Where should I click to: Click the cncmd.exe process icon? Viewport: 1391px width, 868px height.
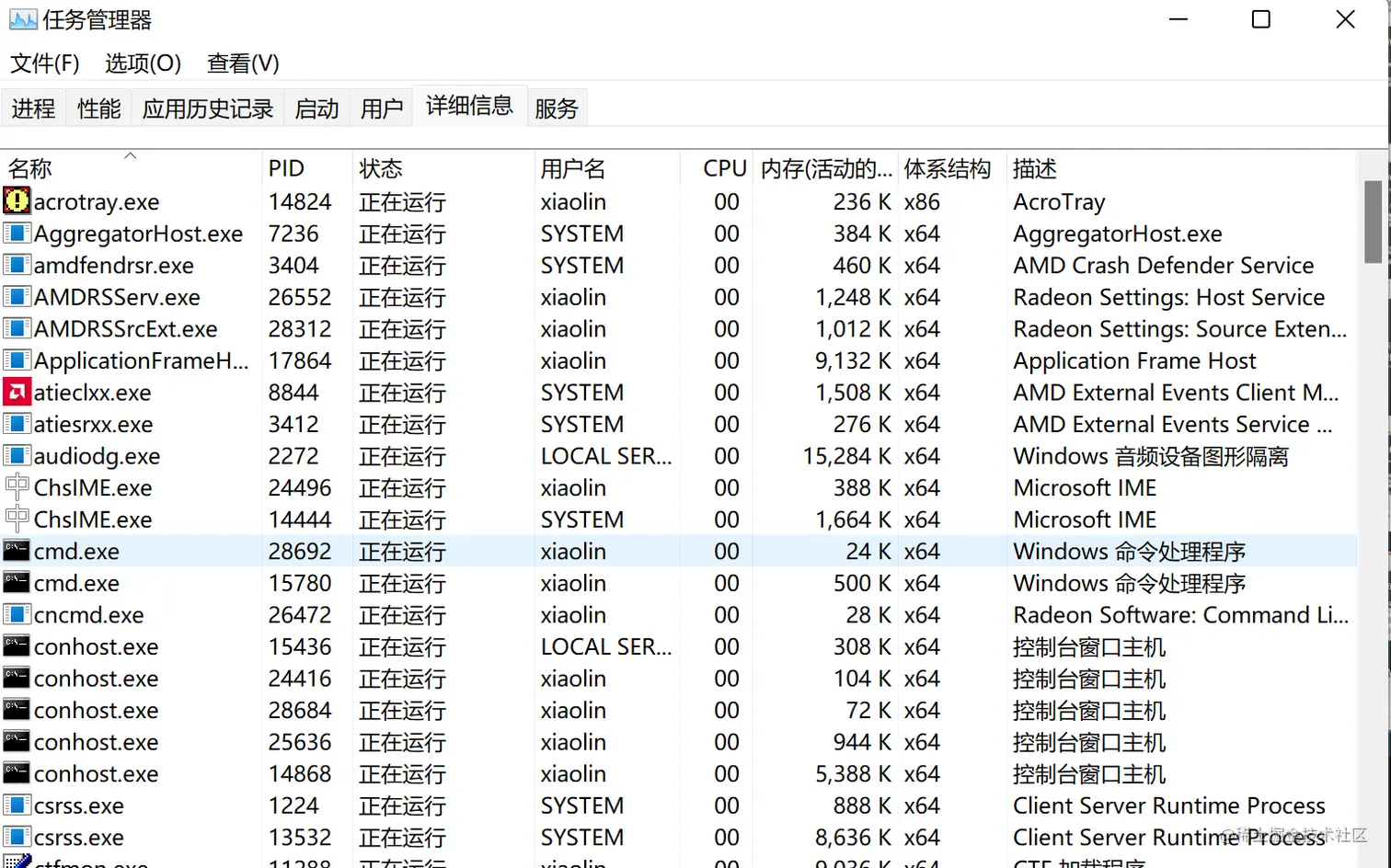click(x=17, y=614)
